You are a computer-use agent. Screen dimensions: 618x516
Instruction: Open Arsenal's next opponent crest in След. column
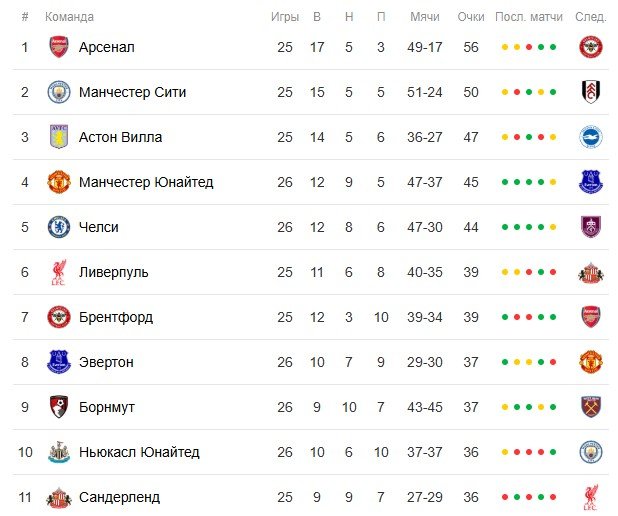tap(590, 47)
